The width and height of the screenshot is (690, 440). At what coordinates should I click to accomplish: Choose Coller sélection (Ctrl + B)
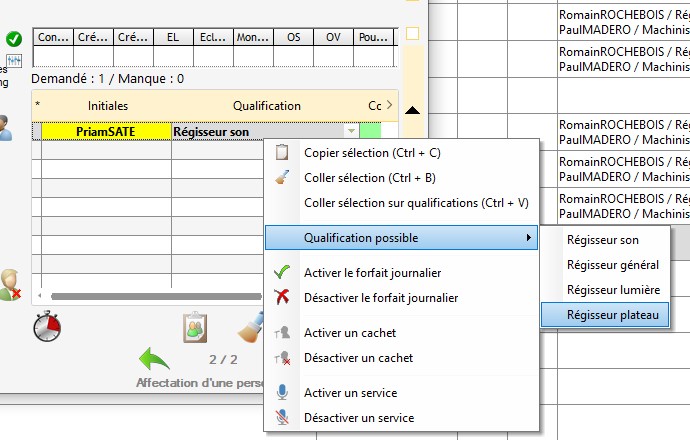(369, 178)
